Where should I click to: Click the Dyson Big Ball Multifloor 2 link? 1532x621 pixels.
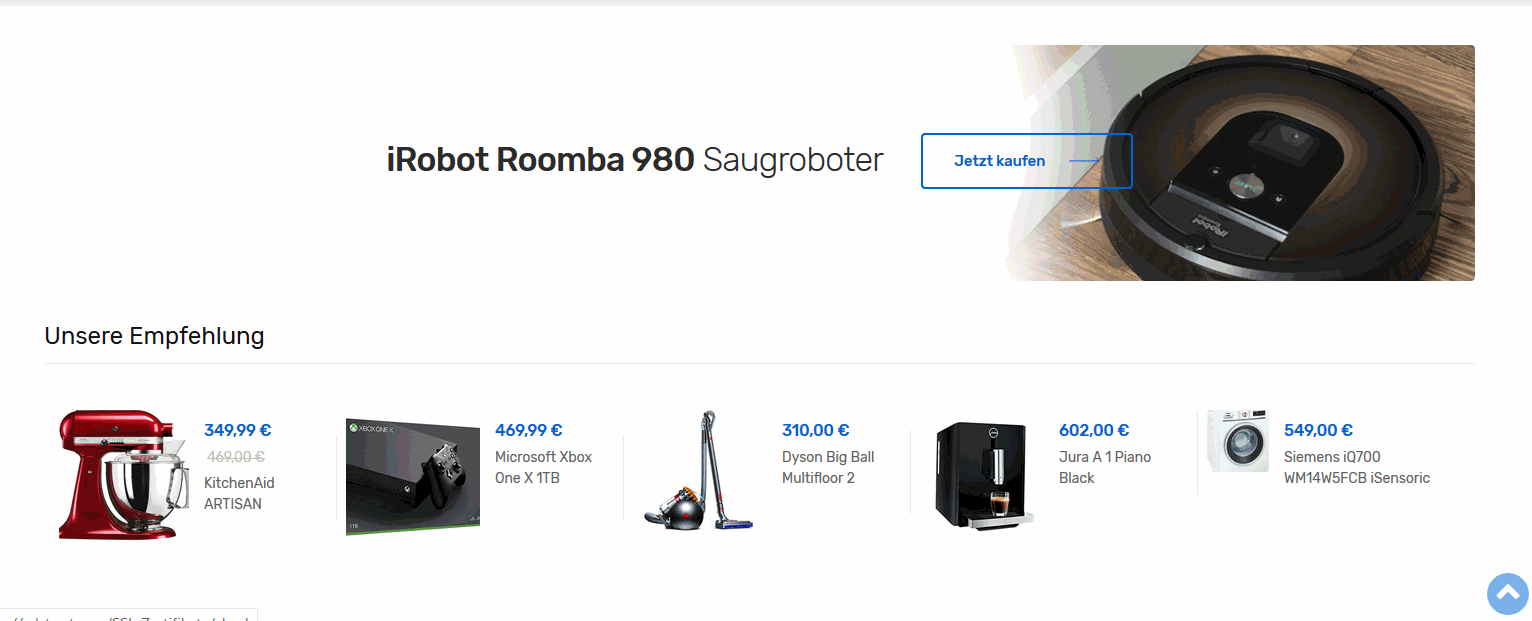pos(828,467)
